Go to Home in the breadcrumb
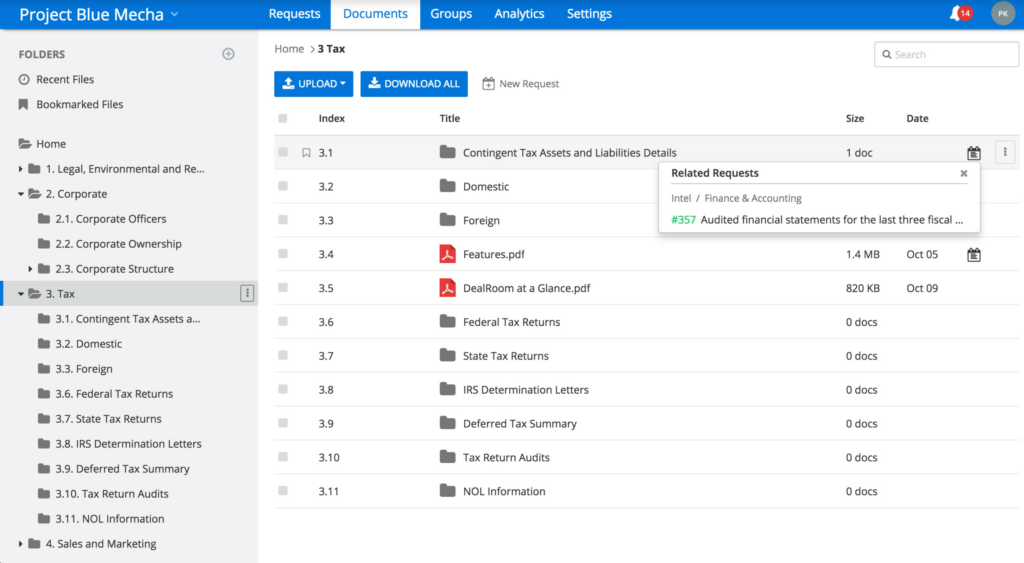The image size is (1024, 563). coord(289,49)
